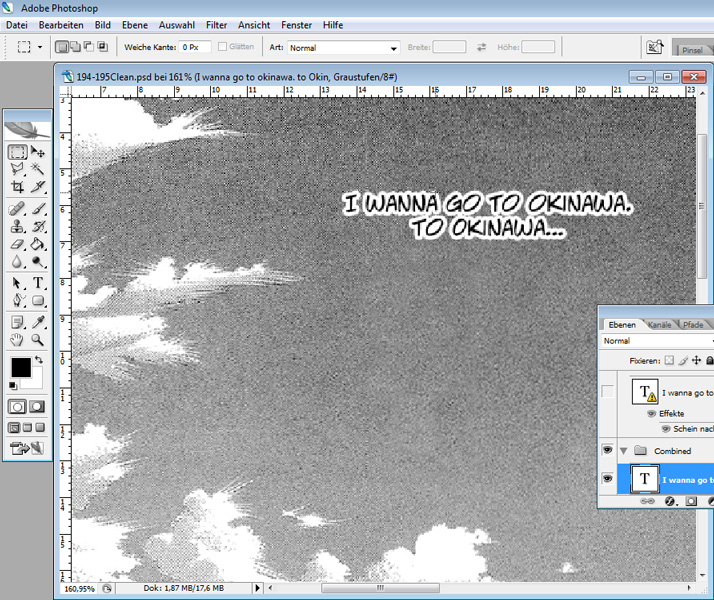Toggle lock position in Fixieren
Screen dimensions: 714x600
(696, 361)
